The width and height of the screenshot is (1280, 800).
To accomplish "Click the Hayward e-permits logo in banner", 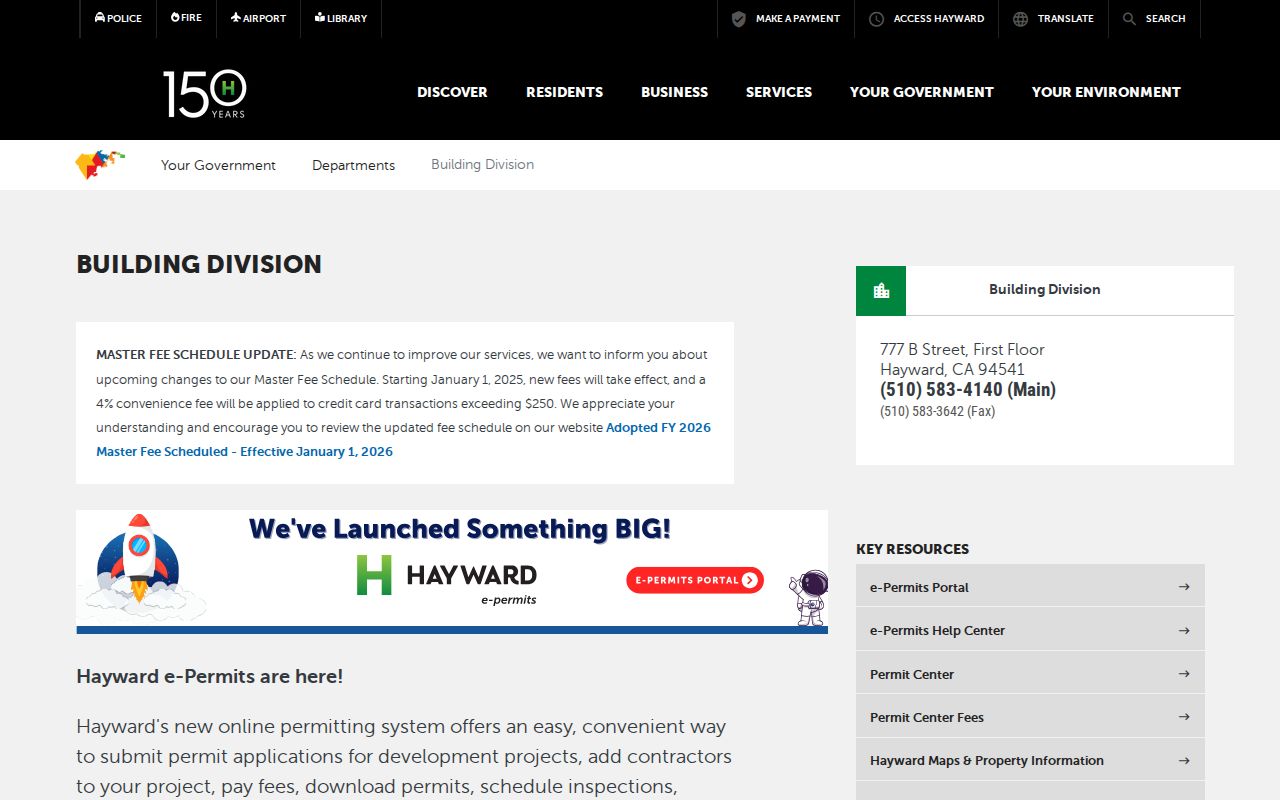I will coord(447,579).
